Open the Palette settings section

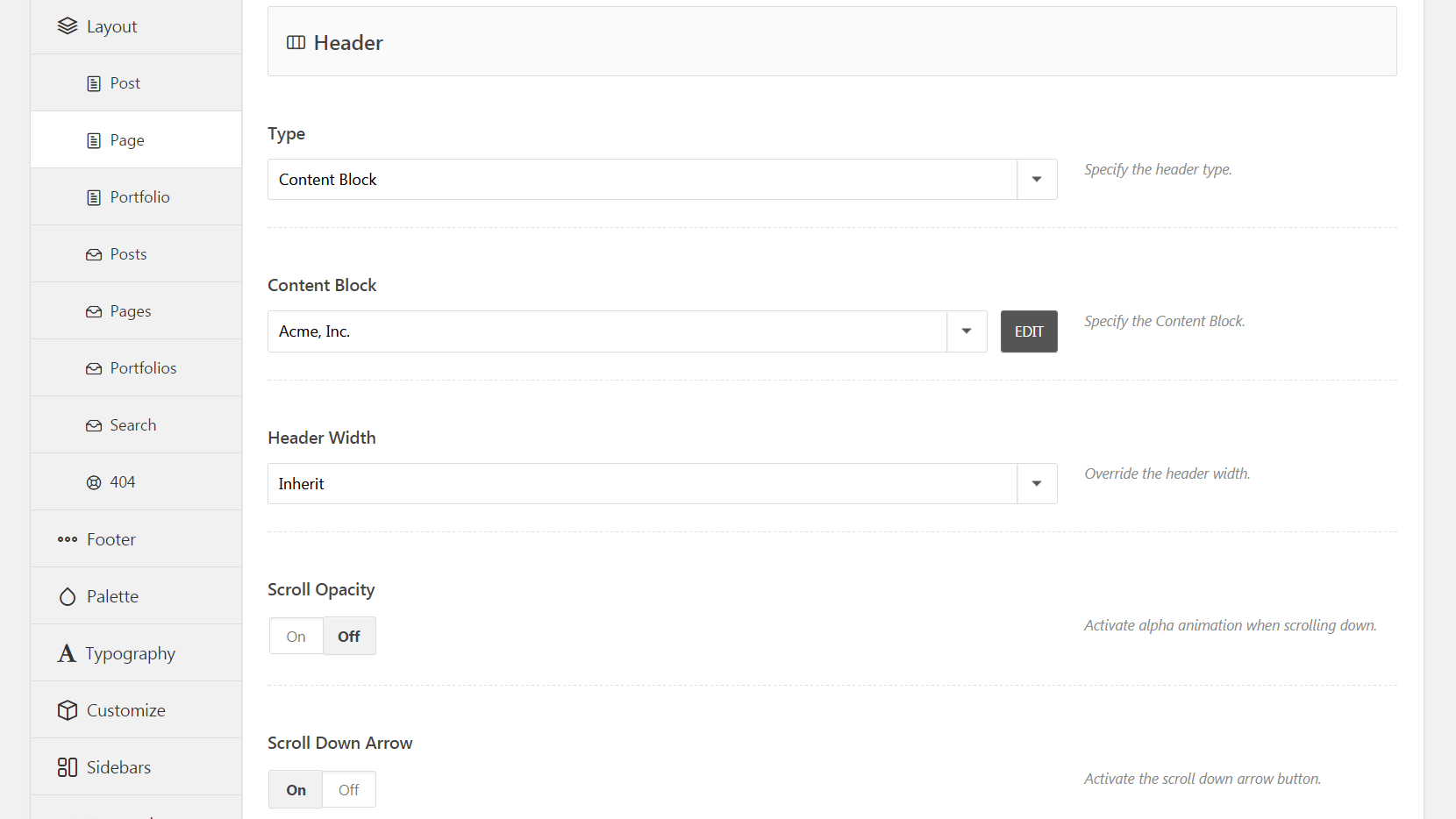pyautogui.click(x=136, y=596)
